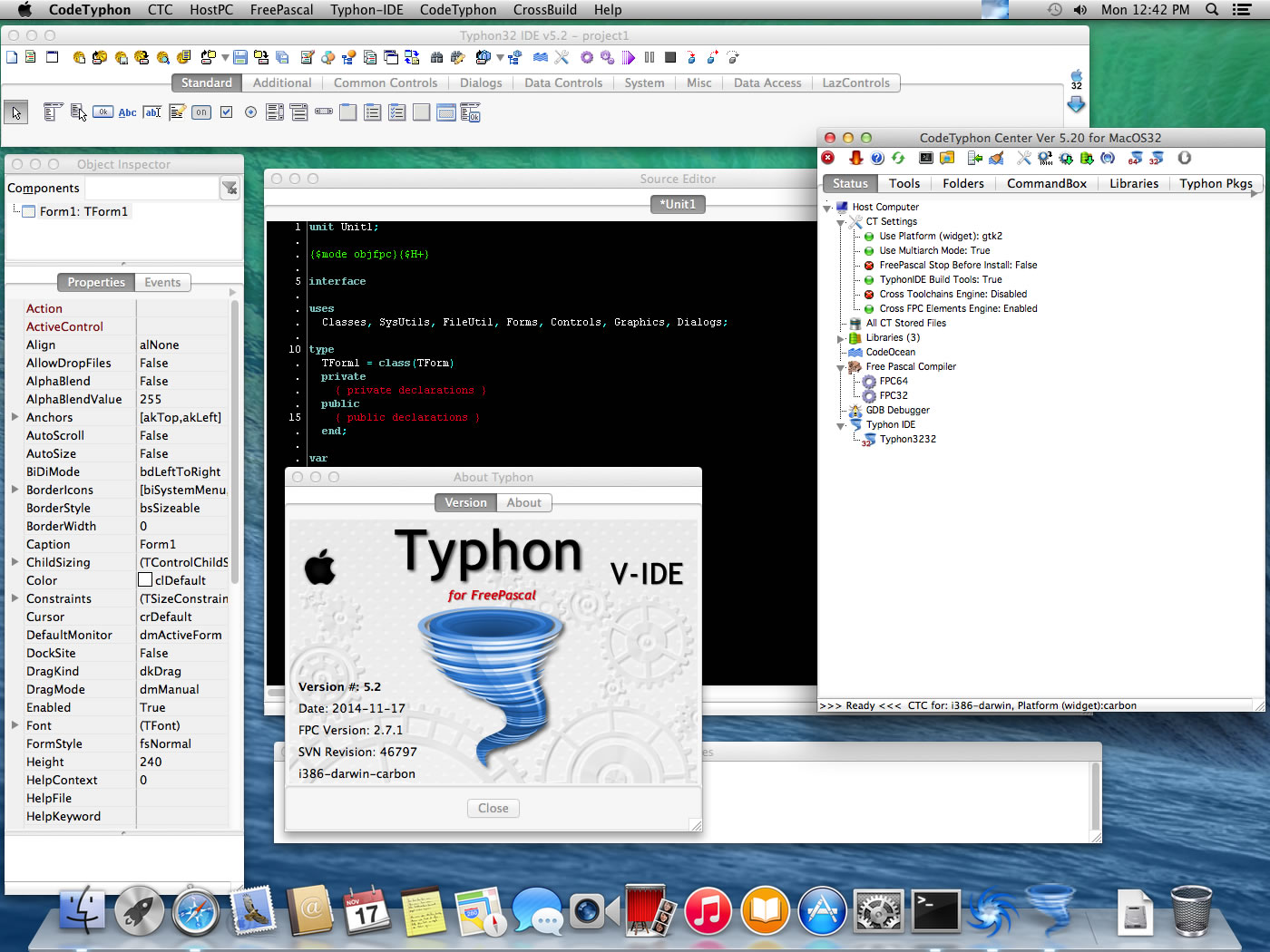Click the wrench tools icon in IDE toolbar
The width and height of the screenshot is (1270, 952).
coord(562,57)
